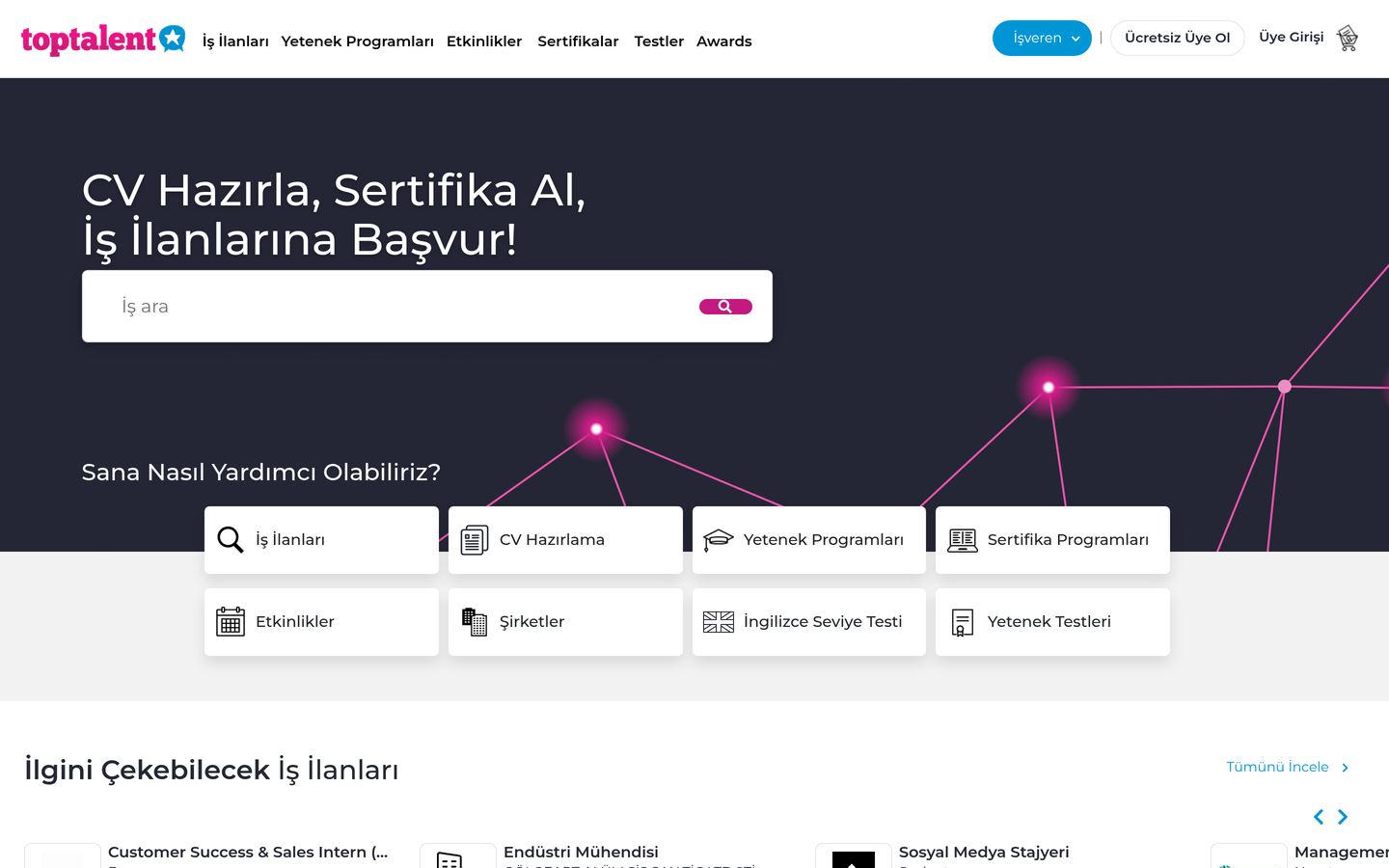Open the Üye Girişi login link
1389x868 pixels.
click(x=1292, y=38)
